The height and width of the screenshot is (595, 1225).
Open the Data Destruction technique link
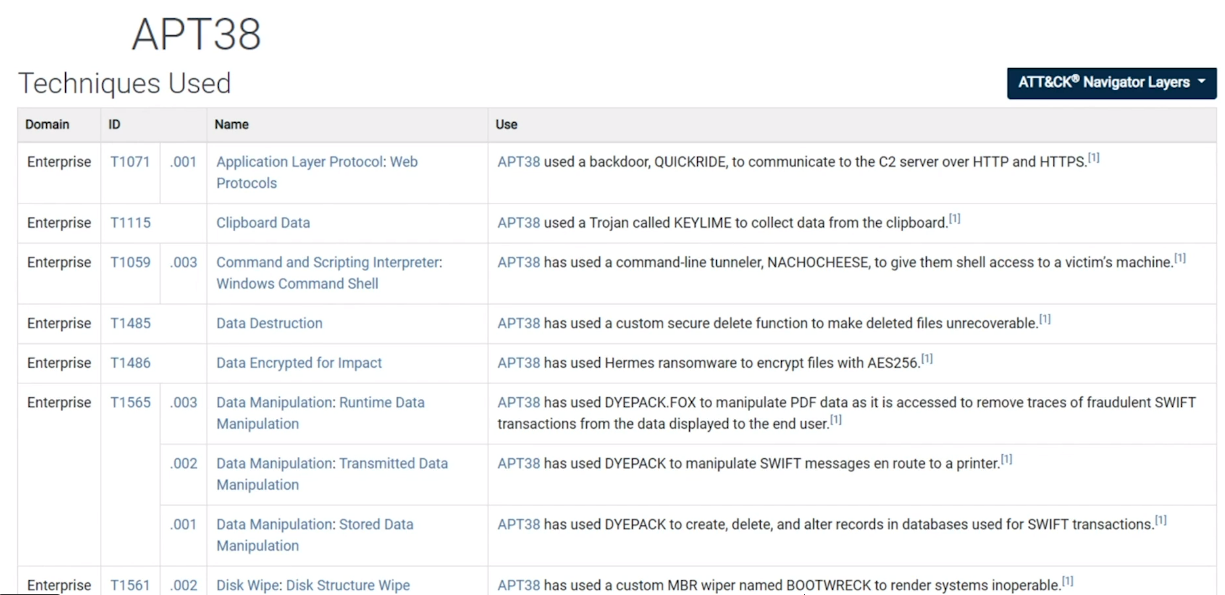(x=269, y=323)
